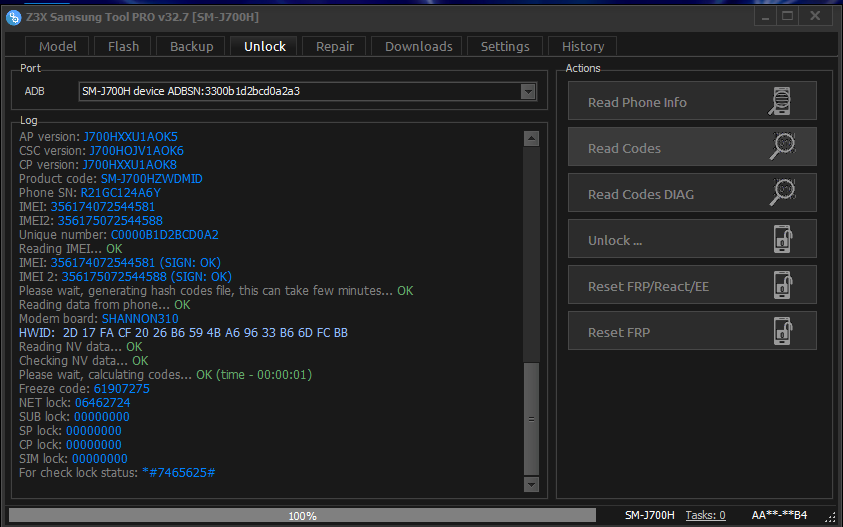Click the Read Phone Info button label
This screenshot has width=843, height=527.
637,102
